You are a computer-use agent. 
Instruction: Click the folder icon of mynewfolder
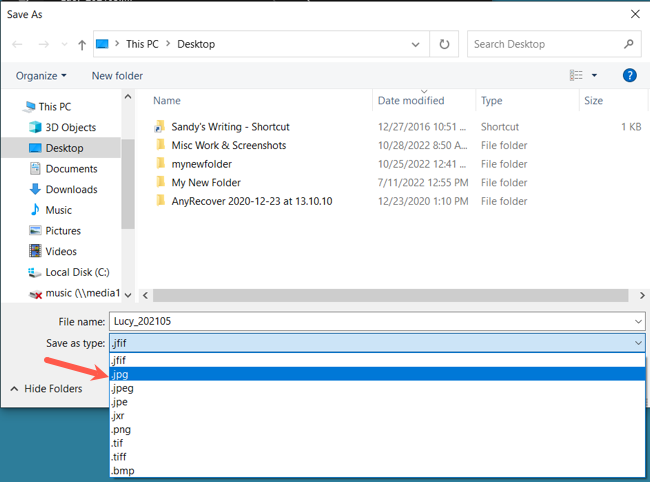(x=160, y=163)
